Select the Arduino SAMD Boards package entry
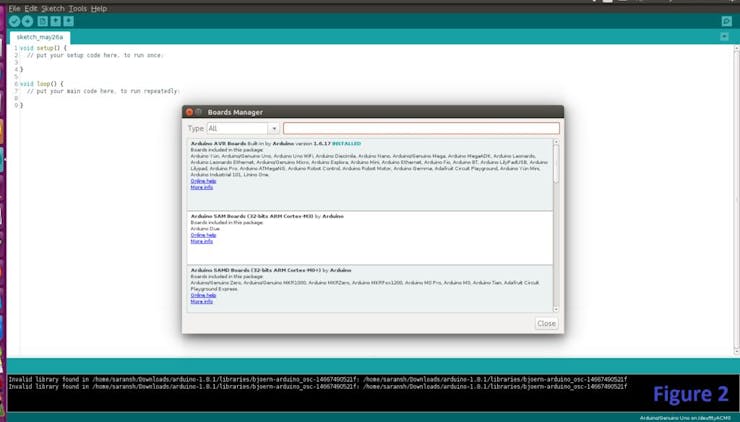This screenshot has width=740, height=422. [x=370, y=289]
